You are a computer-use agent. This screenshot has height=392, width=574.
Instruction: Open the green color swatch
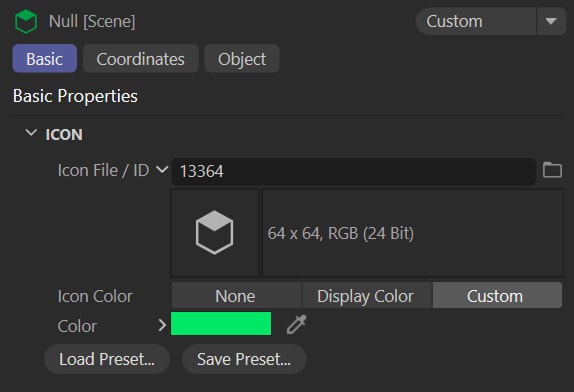click(221, 324)
